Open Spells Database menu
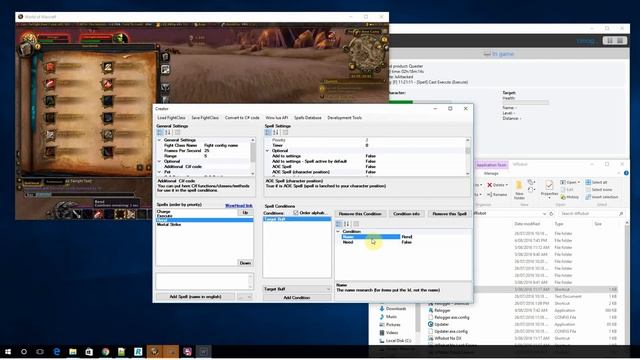Image resolution: width=640 pixels, height=360 pixels. 308,118
